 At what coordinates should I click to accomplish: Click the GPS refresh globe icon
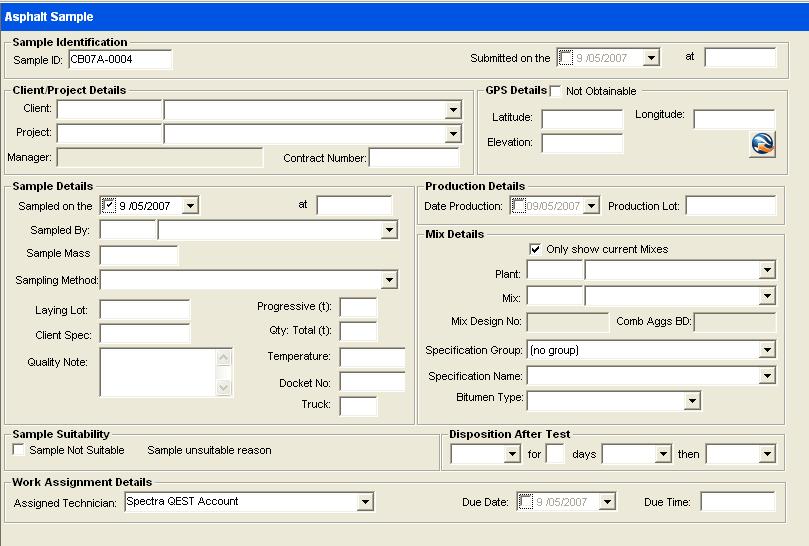click(762, 144)
